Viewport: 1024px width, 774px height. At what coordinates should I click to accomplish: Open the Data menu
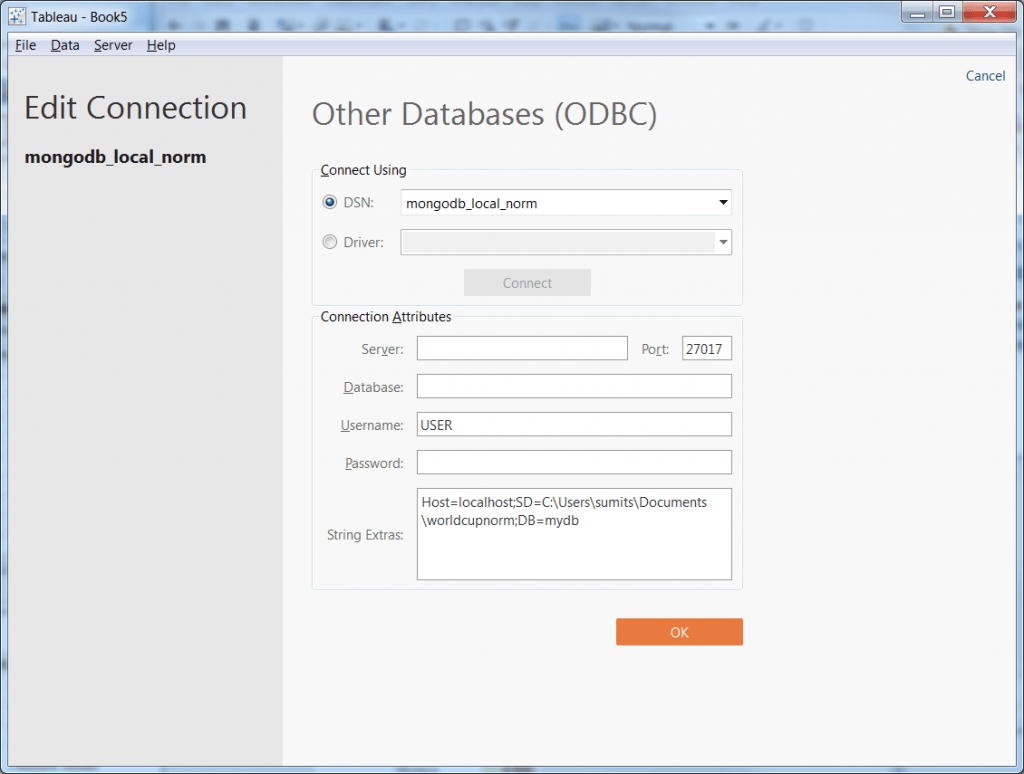click(x=65, y=45)
